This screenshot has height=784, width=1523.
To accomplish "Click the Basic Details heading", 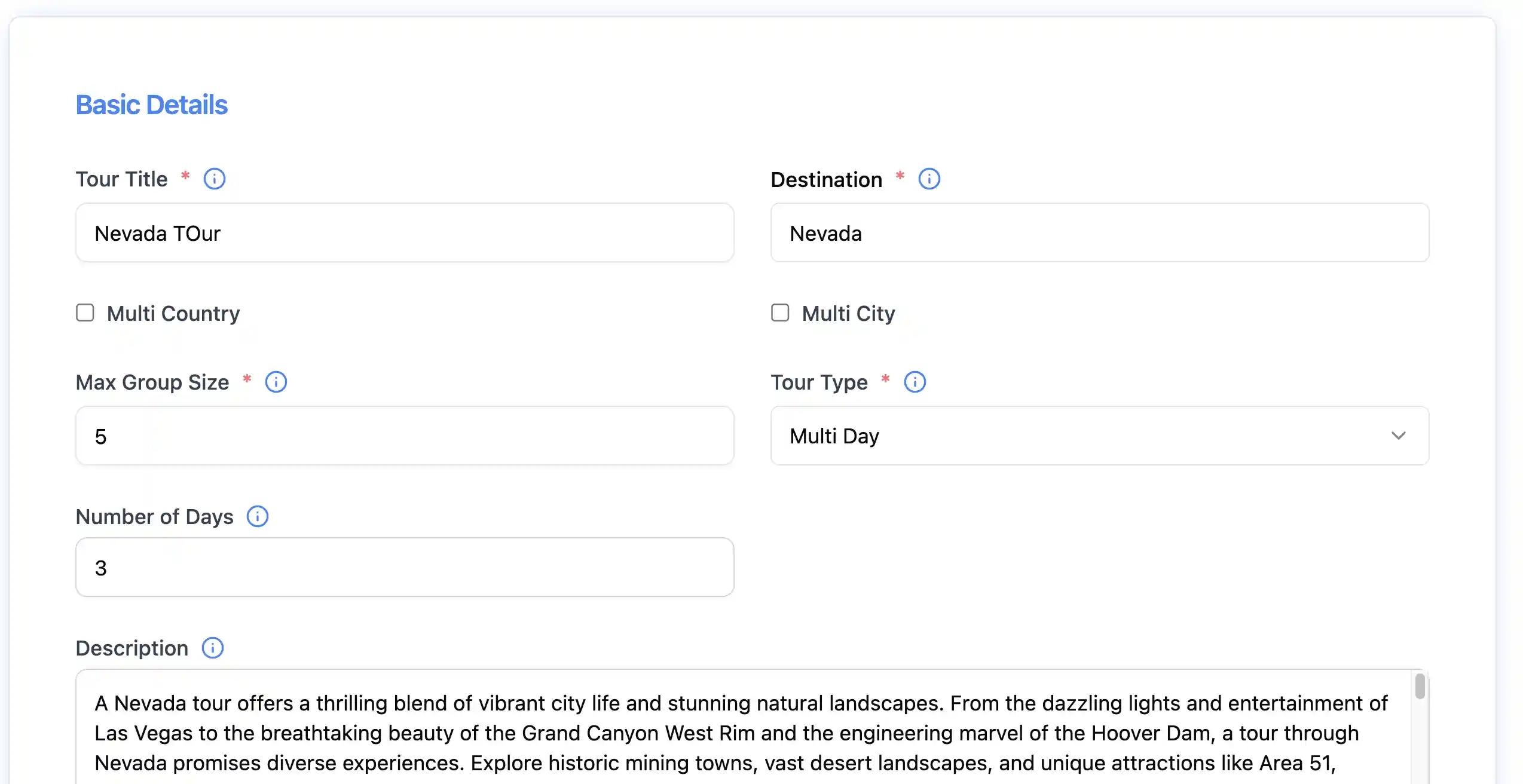I will pyautogui.click(x=151, y=105).
